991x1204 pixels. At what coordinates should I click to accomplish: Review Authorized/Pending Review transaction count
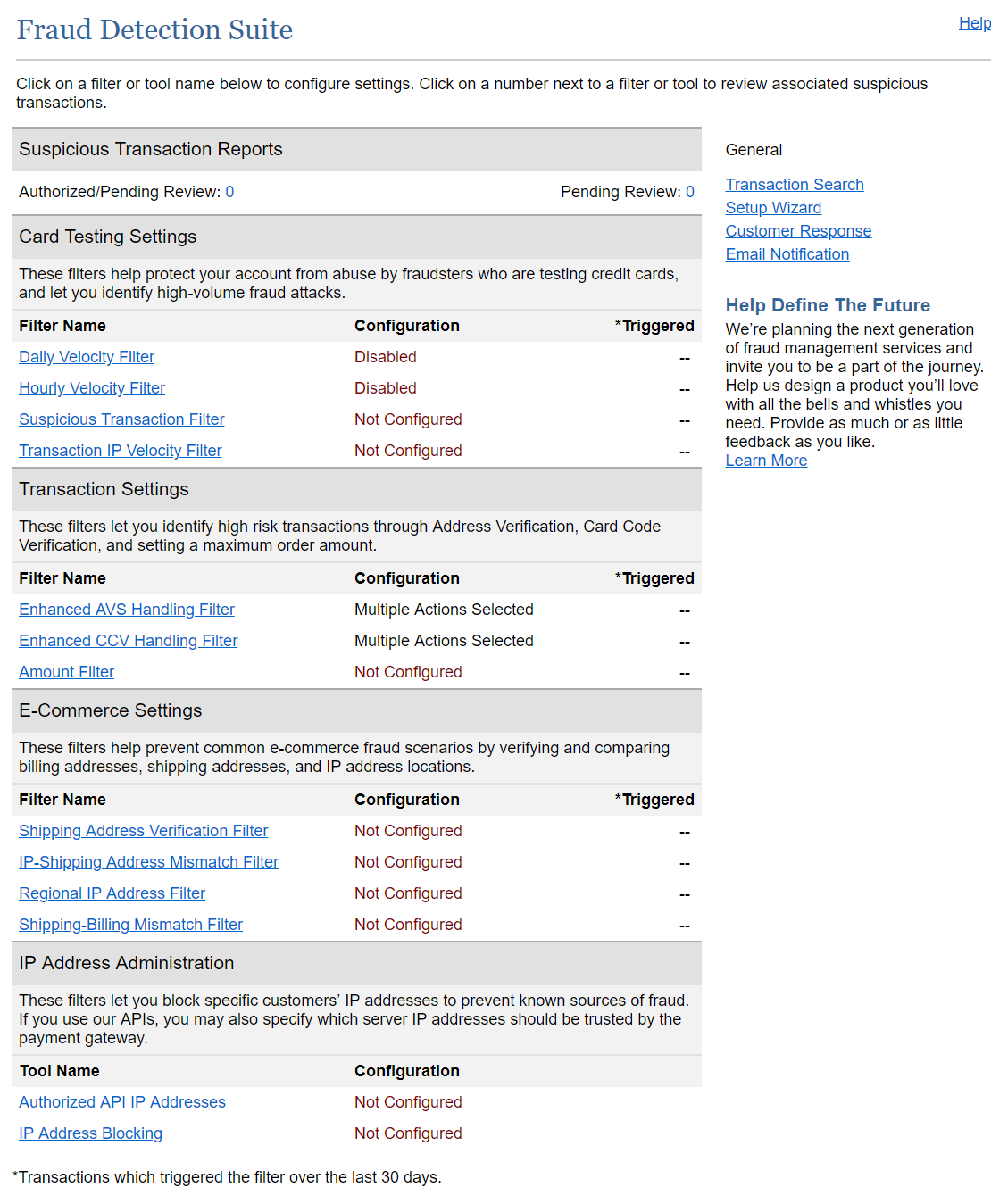pos(229,192)
